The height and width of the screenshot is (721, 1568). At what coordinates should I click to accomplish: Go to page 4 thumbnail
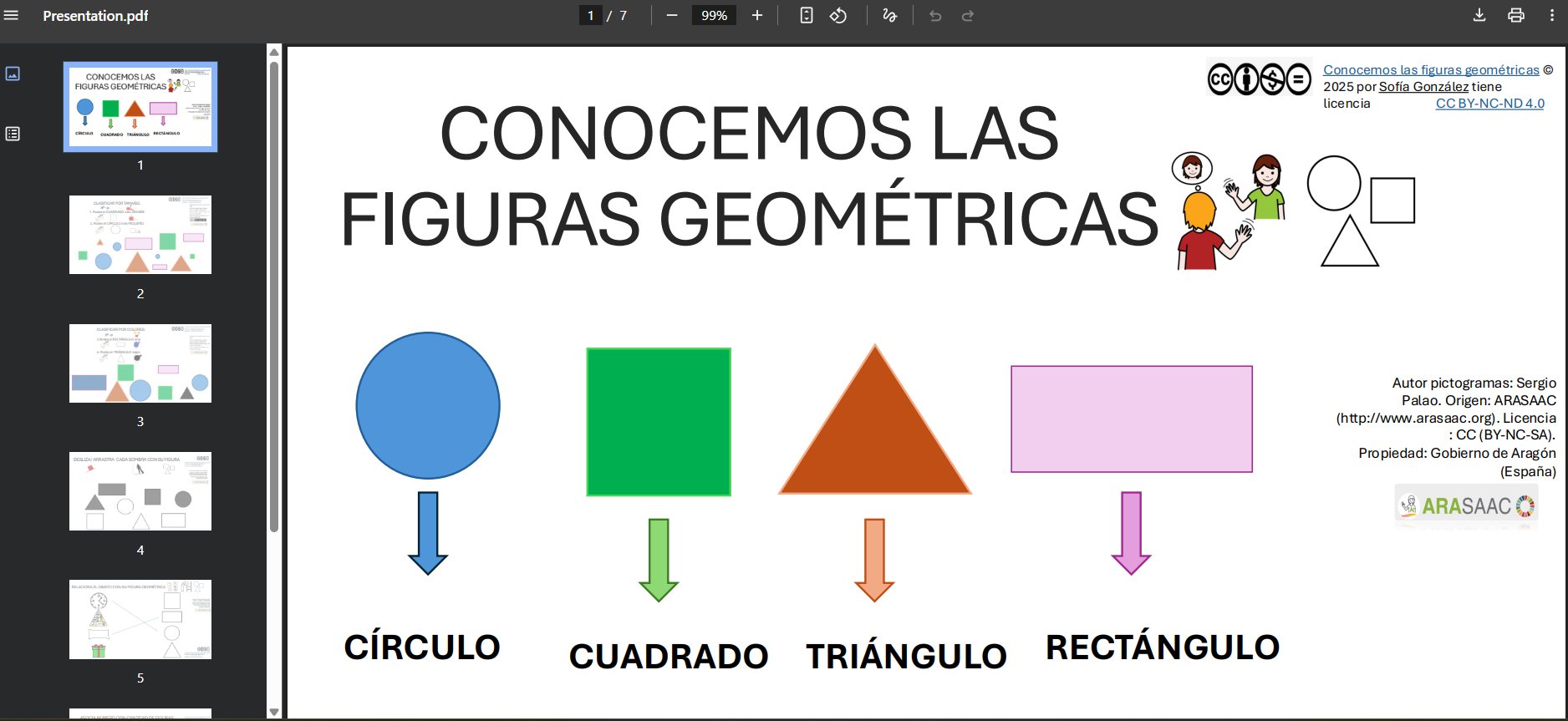click(x=140, y=491)
